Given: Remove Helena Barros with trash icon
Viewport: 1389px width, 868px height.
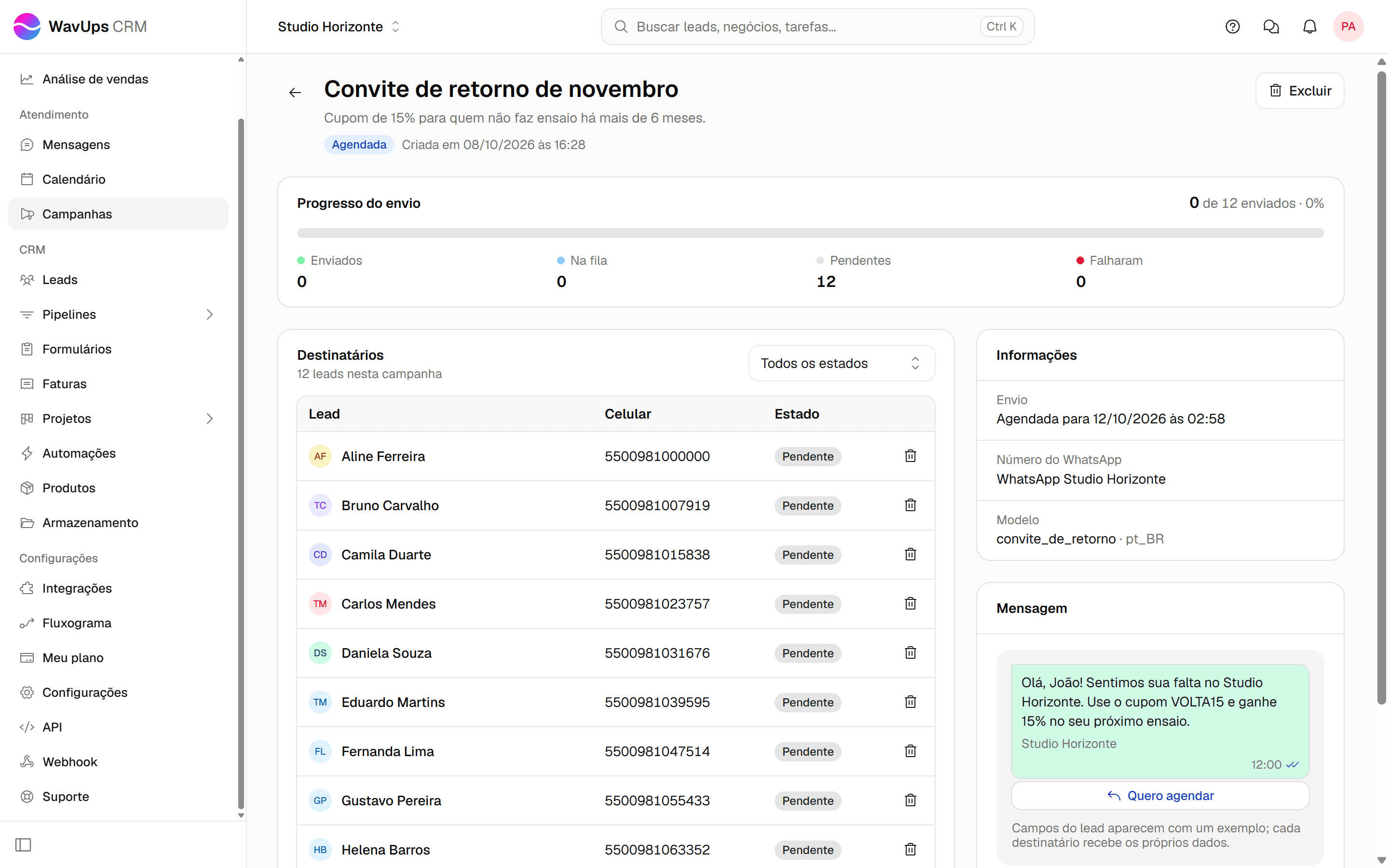Looking at the screenshot, I should point(910,850).
